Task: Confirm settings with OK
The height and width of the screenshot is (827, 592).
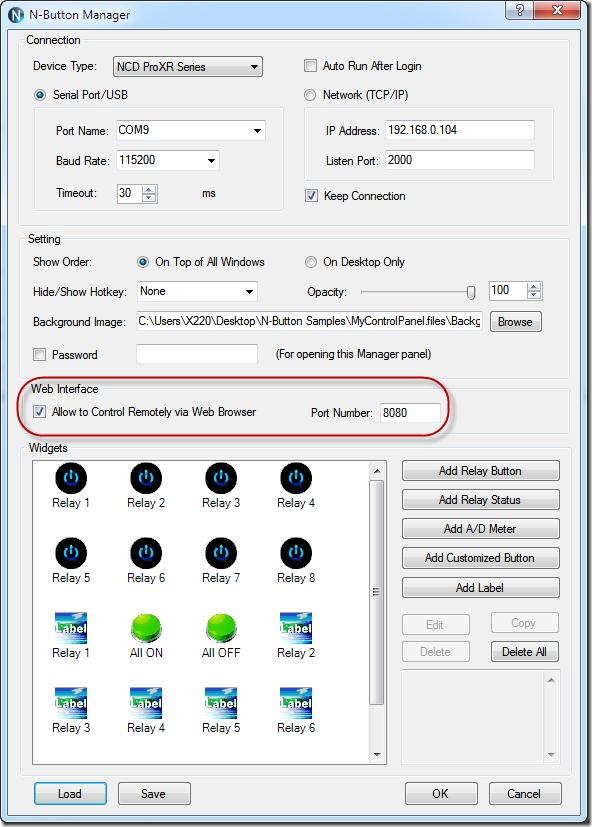Action: coord(441,794)
